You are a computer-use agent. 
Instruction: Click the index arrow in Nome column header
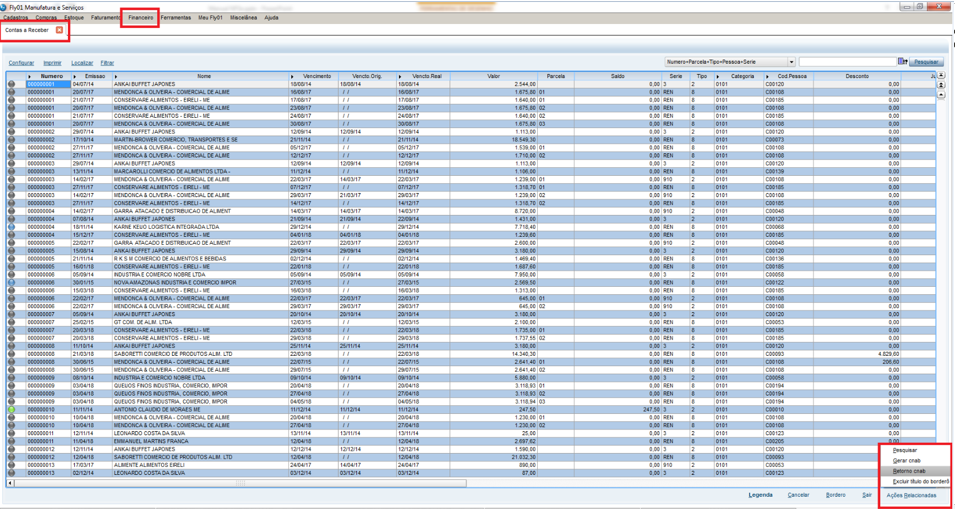[115, 76]
